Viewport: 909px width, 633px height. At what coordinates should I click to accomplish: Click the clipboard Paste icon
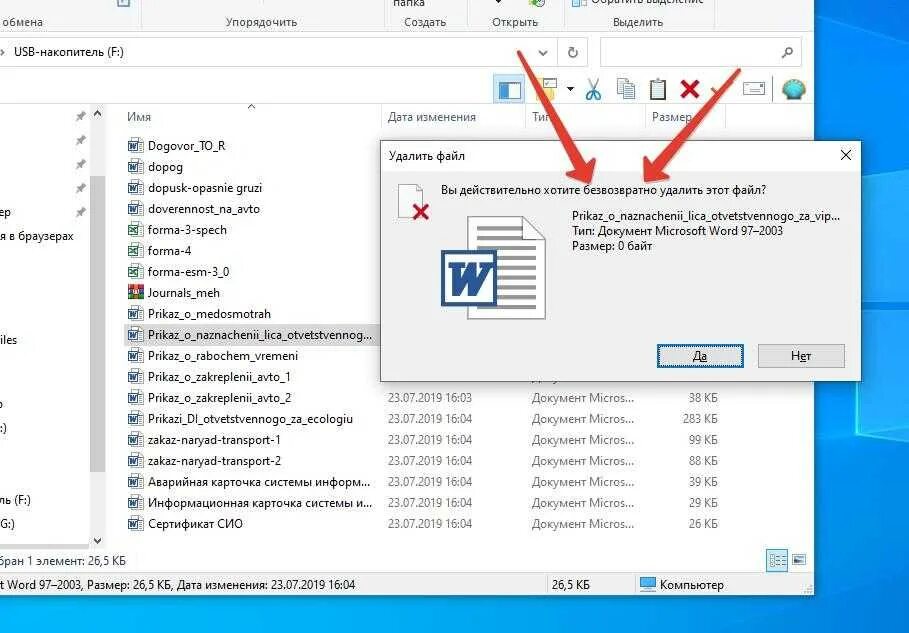click(657, 89)
